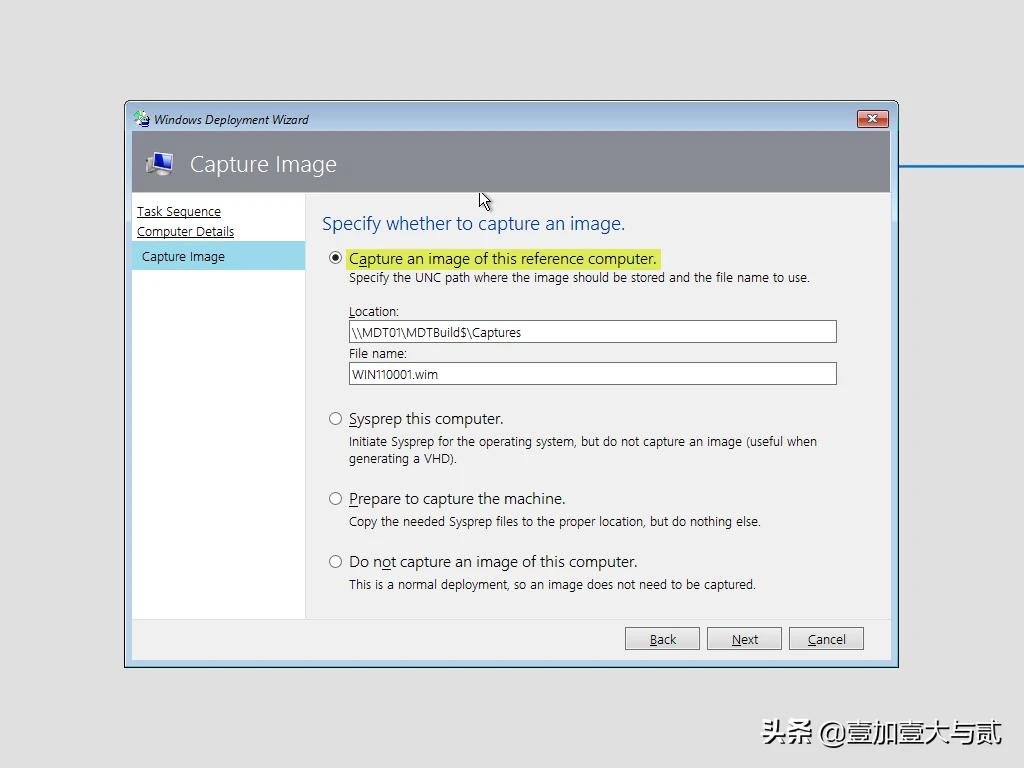The image size is (1024, 768).
Task: Click the 'Specify the UNC path' description text
Action: [x=579, y=278]
